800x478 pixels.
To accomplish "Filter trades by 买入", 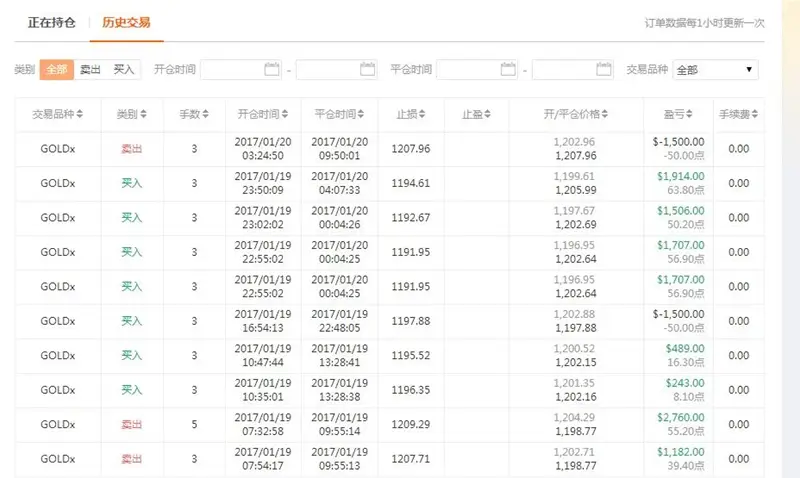I will (123, 69).
